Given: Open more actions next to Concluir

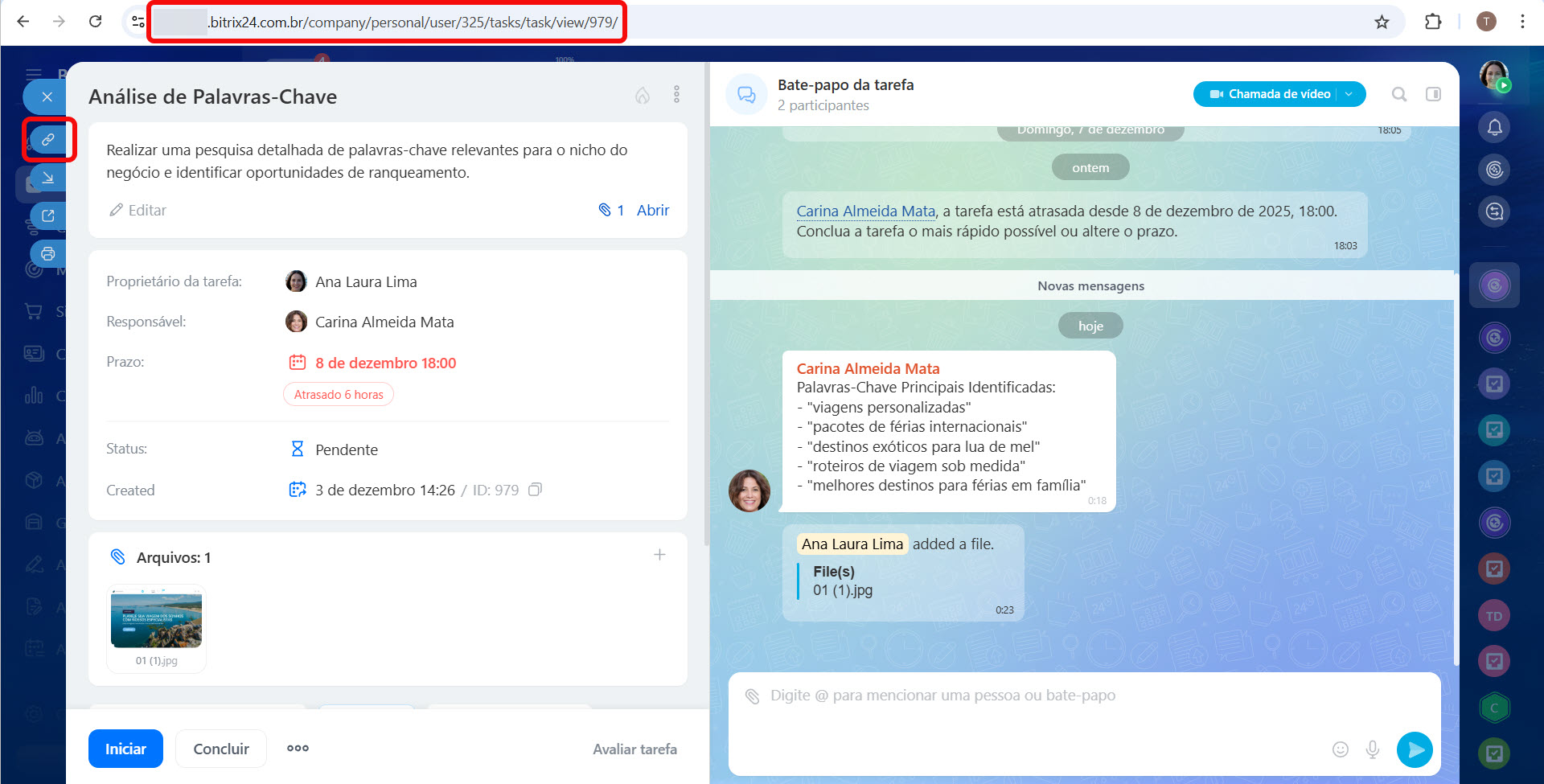Looking at the screenshot, I should 298,748.
